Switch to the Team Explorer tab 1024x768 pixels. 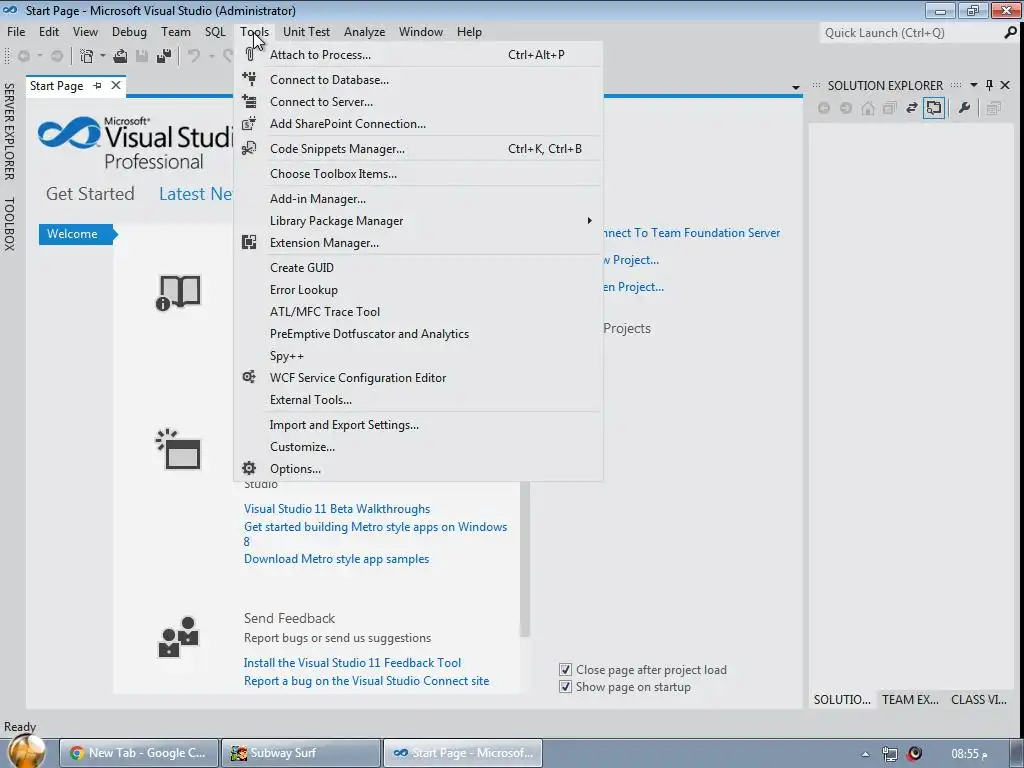pos(910,699)
